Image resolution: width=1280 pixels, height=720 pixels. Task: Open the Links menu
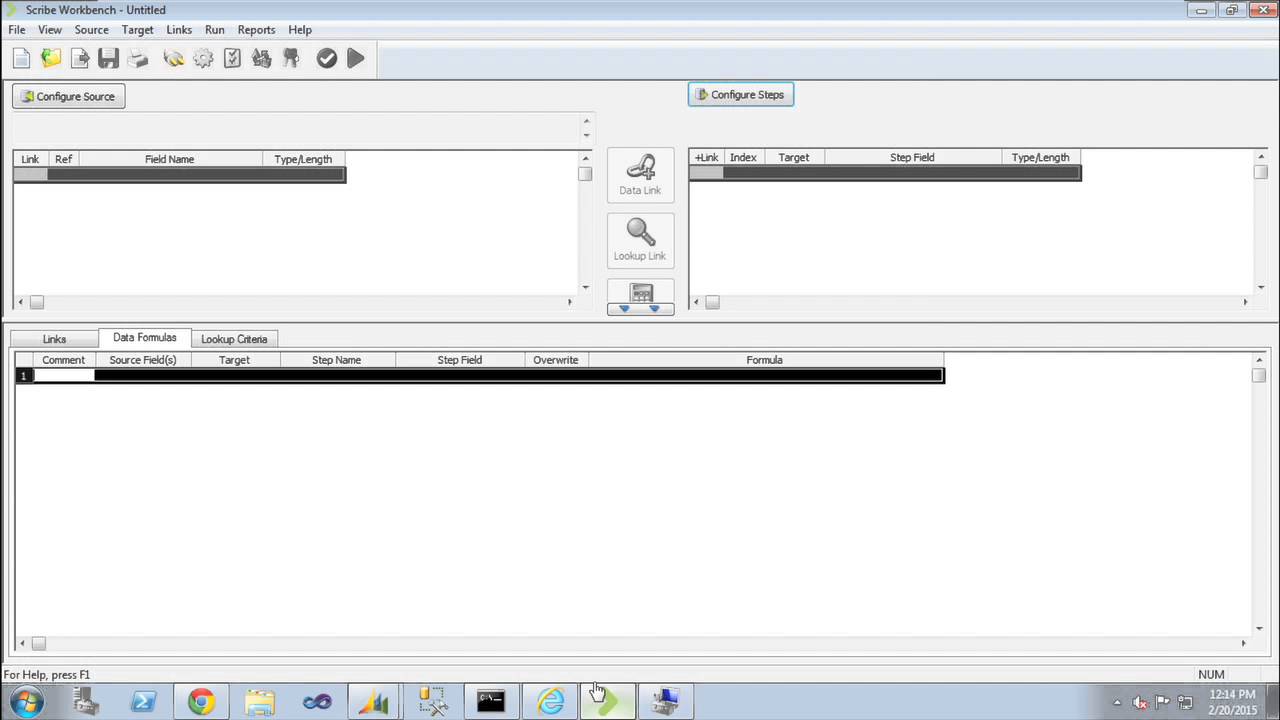click(179, 30)
